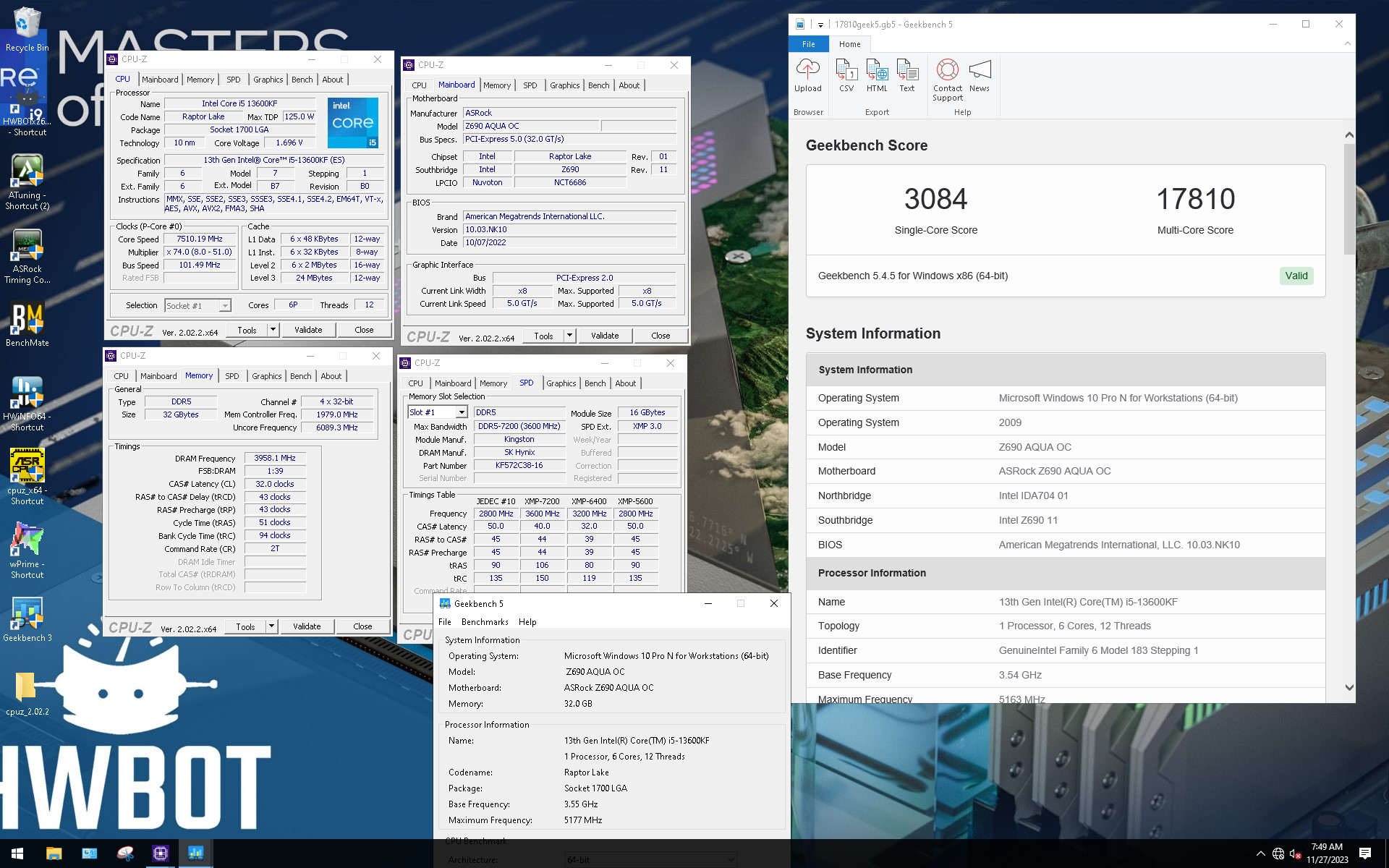This screenshot has height=868, width=1389.
Task: Click the 3084 single-core score
Action: (x=935, y=200)
